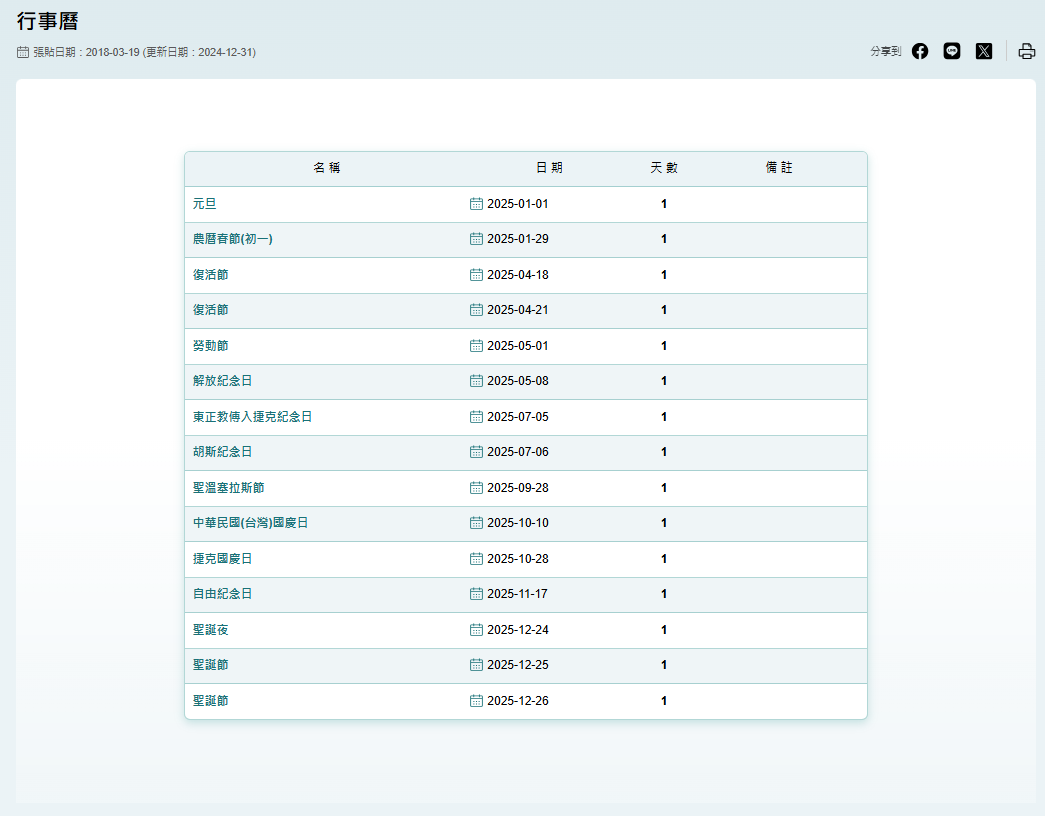
Task: Click the 名稱 column header
Action: coord(327,168)
